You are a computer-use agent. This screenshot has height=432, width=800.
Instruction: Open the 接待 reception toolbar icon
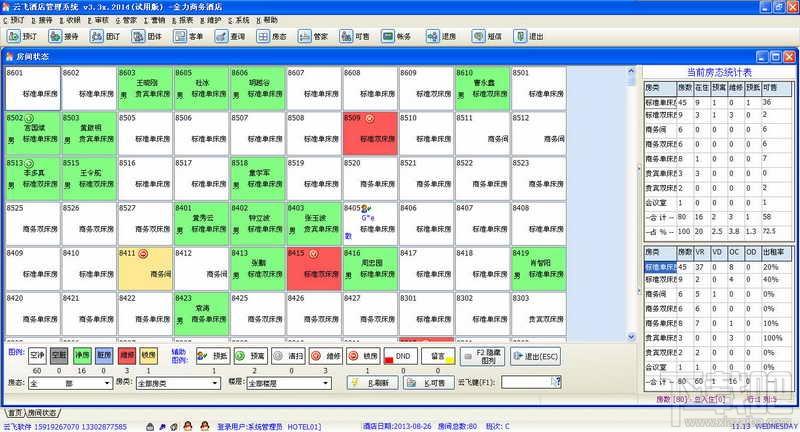(x=64, y=36)
